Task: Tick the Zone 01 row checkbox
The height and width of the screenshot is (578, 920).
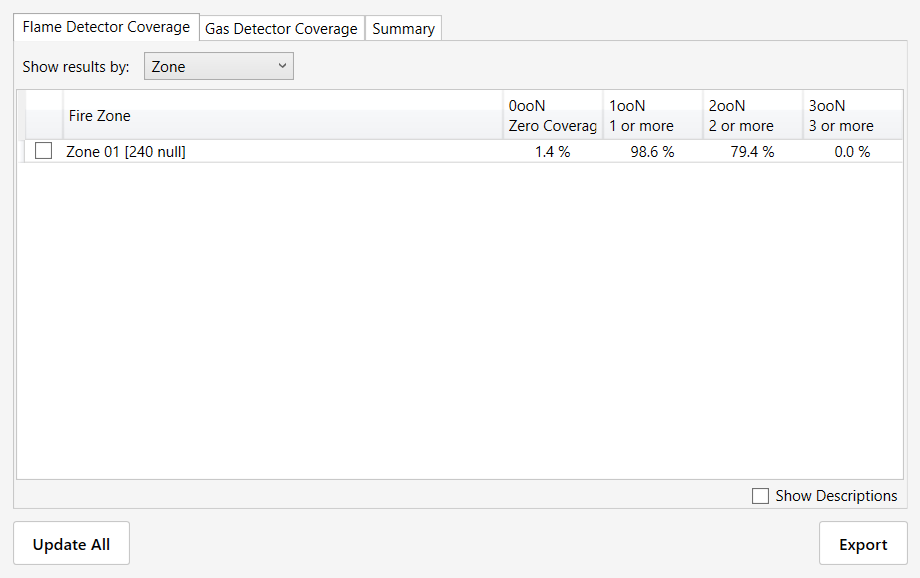Action: [43, 151]
